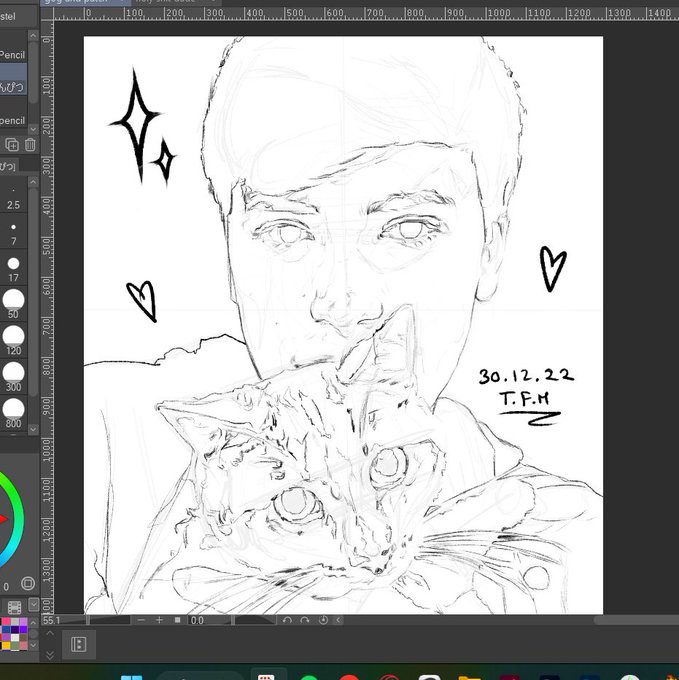The width and height of the screenshot is (679, 680).
Task: Click the horizontal ruler above canvas
Action: [366, 13]
